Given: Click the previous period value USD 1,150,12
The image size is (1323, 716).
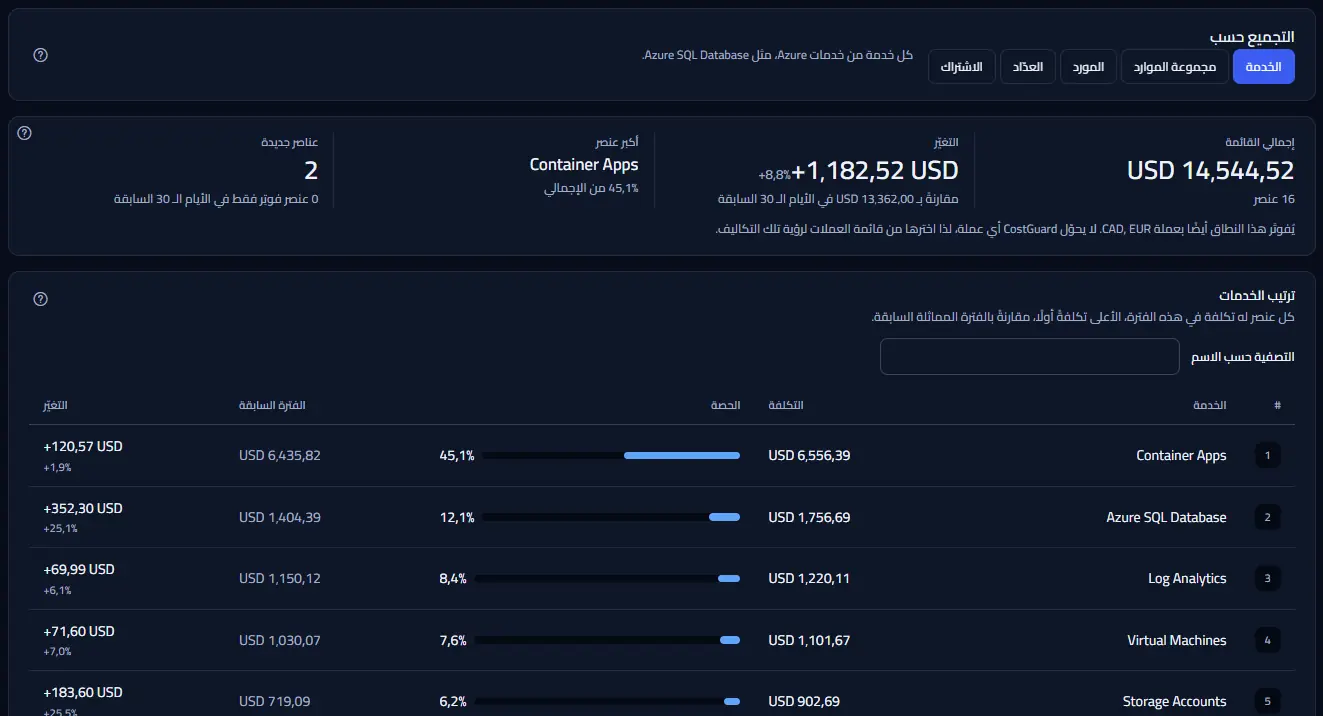Looking at the screenshot, I should (x=280, y=579).
